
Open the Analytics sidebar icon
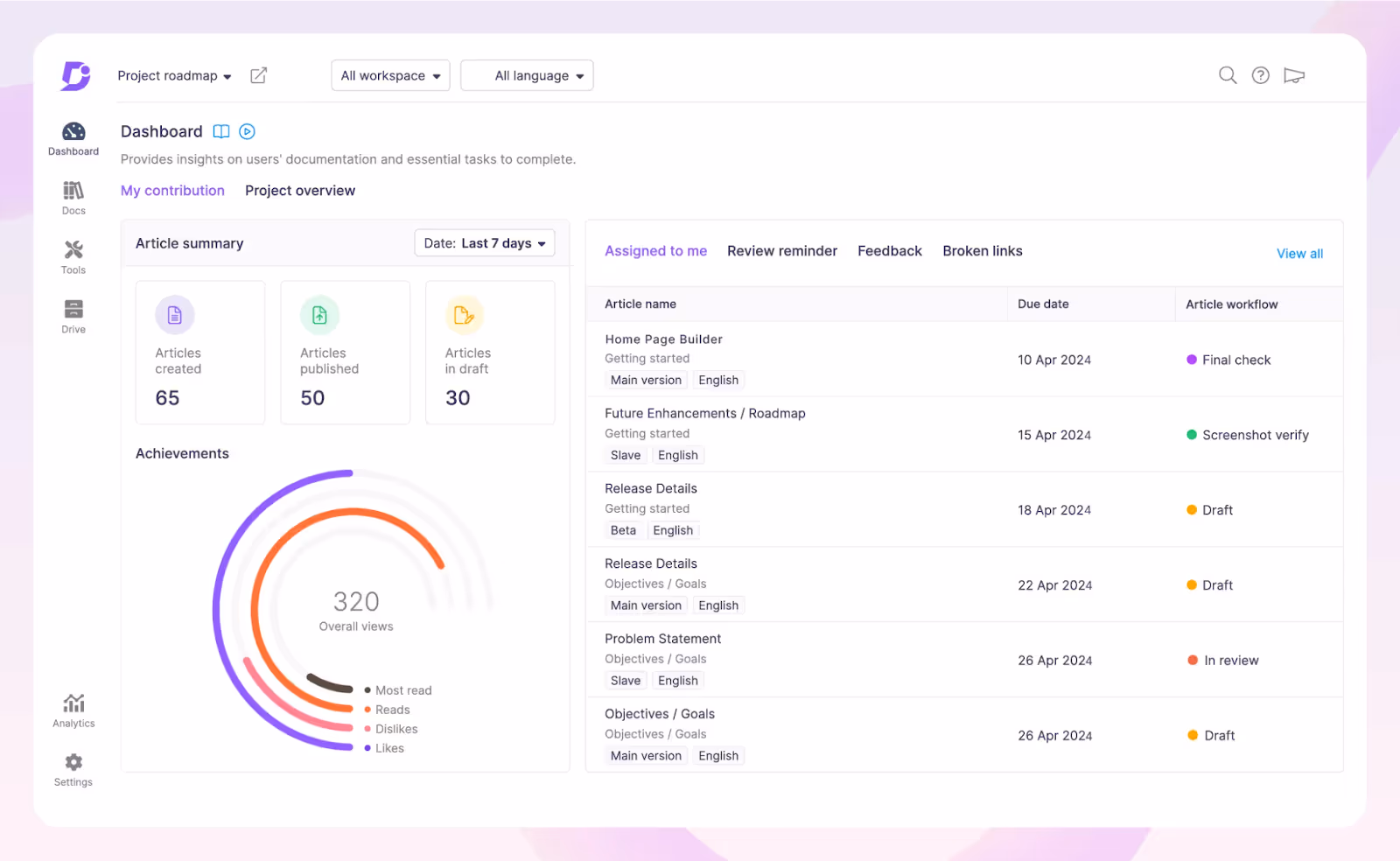tap(73, 710)
